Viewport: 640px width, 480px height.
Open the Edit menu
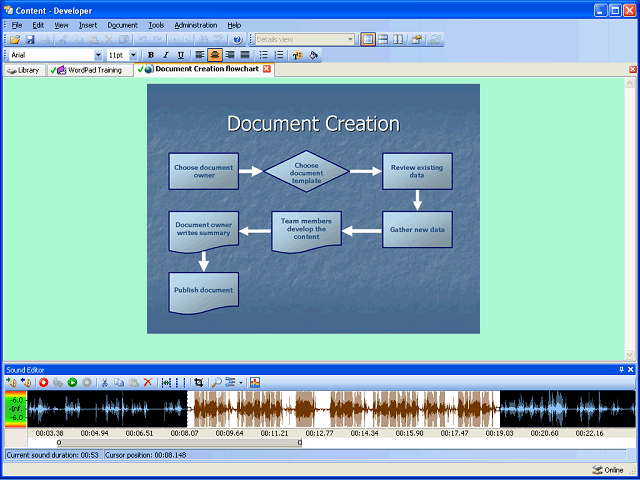[x=38, y=25]
